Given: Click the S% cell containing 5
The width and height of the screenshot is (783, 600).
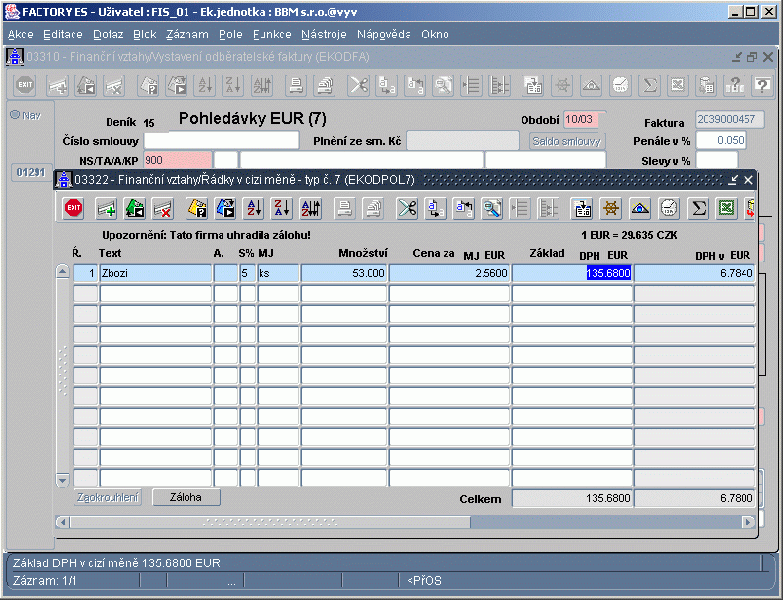Looking at the screenshot, I should click(248, 274).
